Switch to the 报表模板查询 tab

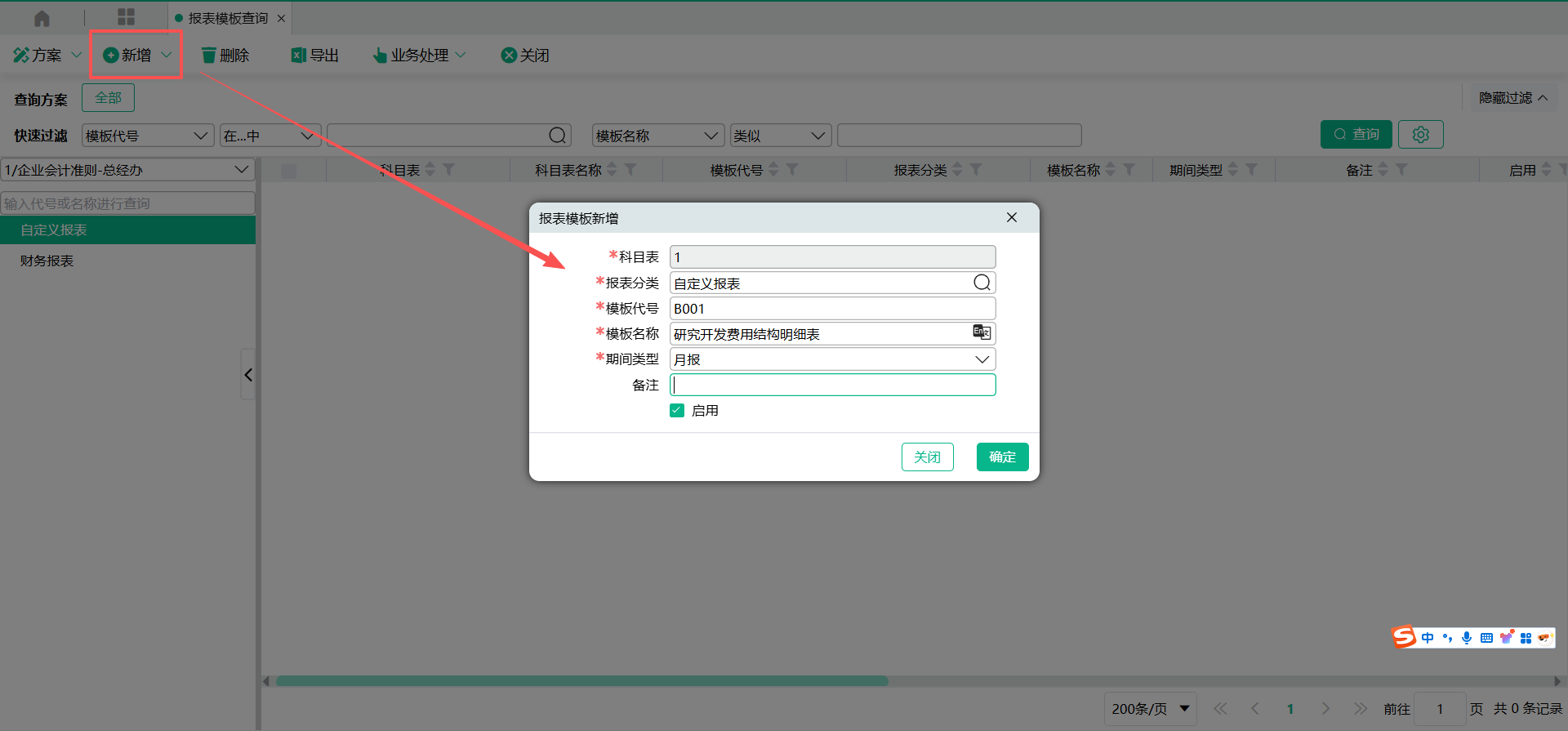tap(228, 18)
